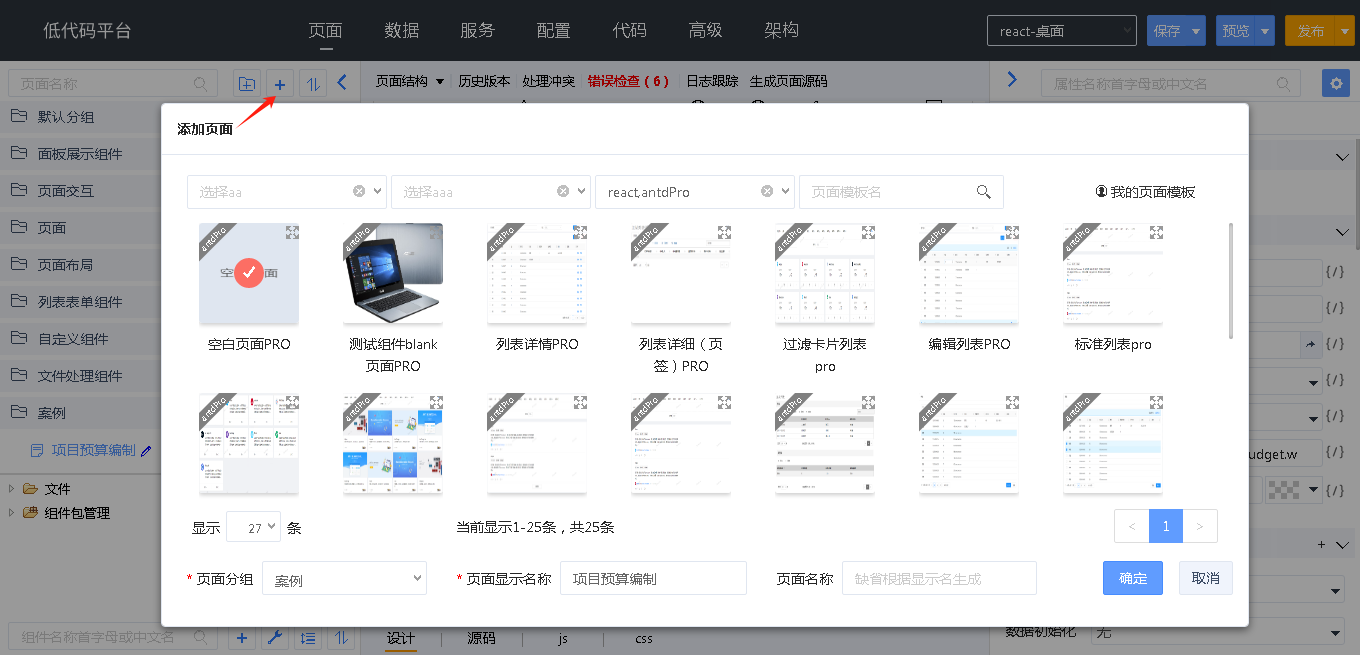Open the 列表表单组件 folder
This screenshot has width=1360, height=655.
tap(80, 302)
